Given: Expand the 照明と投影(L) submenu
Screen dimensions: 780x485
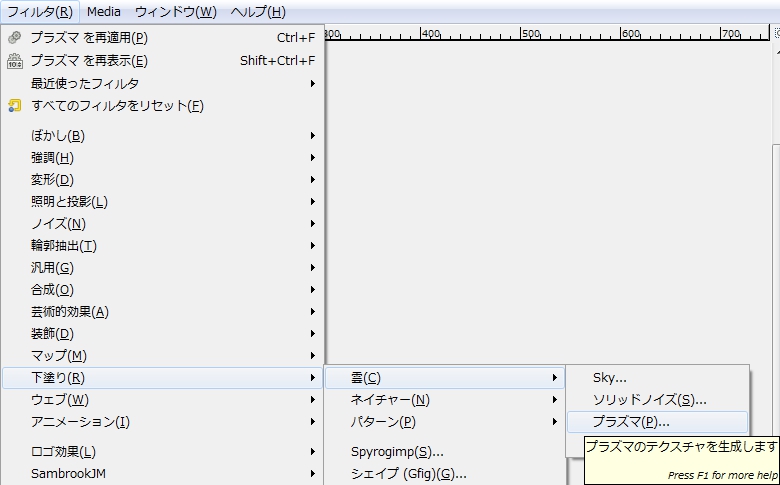Looking at the screenshot, I should coord(163,201).
